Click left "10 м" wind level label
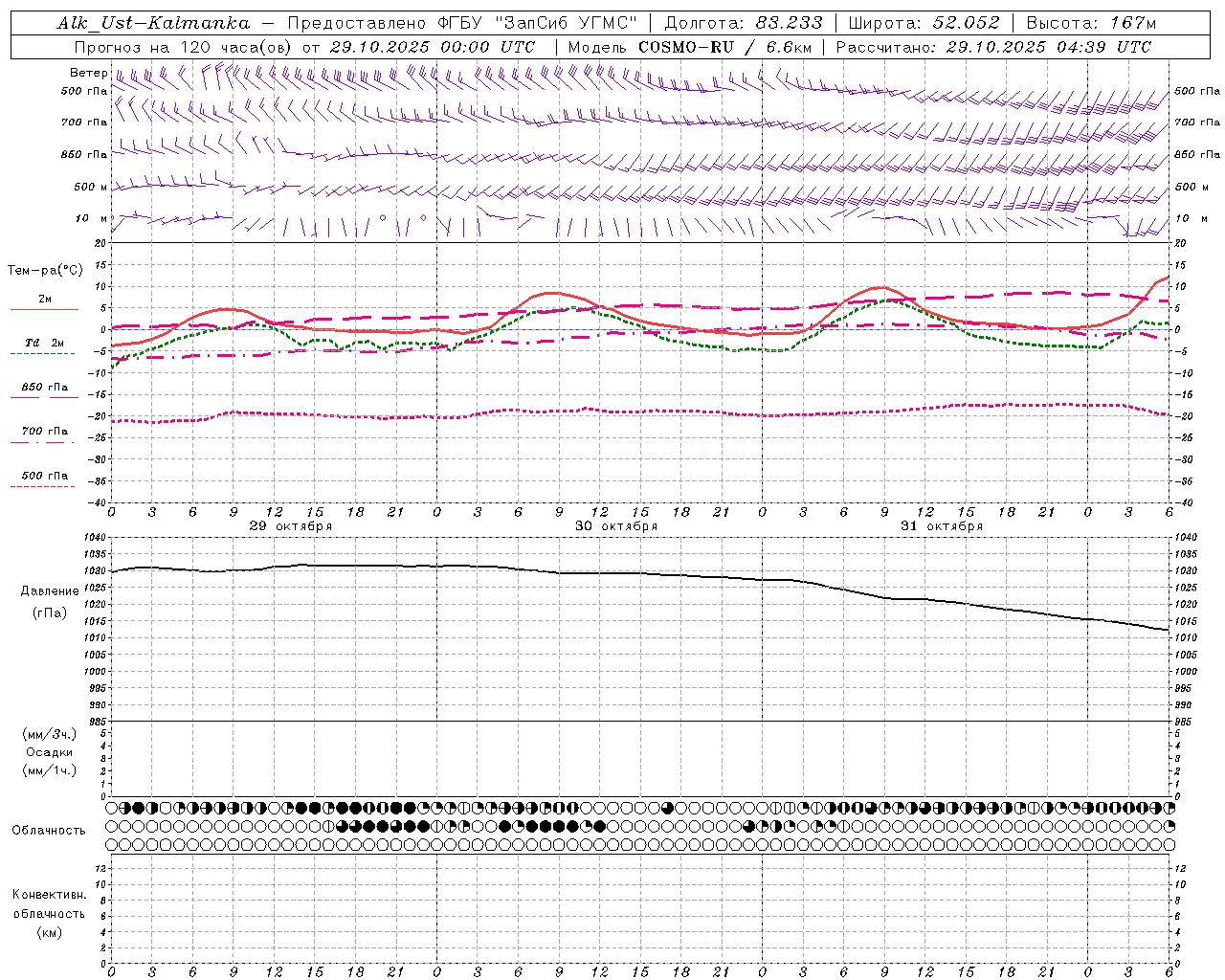 click(91, 218)
